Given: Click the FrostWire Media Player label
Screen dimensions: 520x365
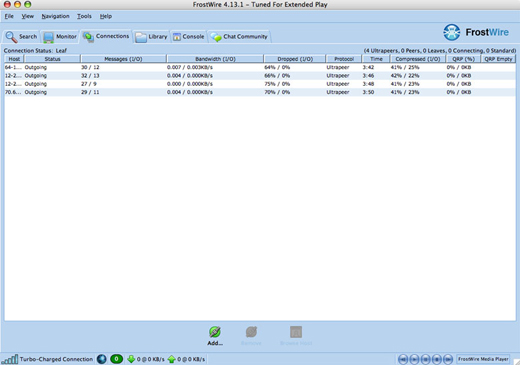Looking at the screenshot, I should [x=483, y=359].
